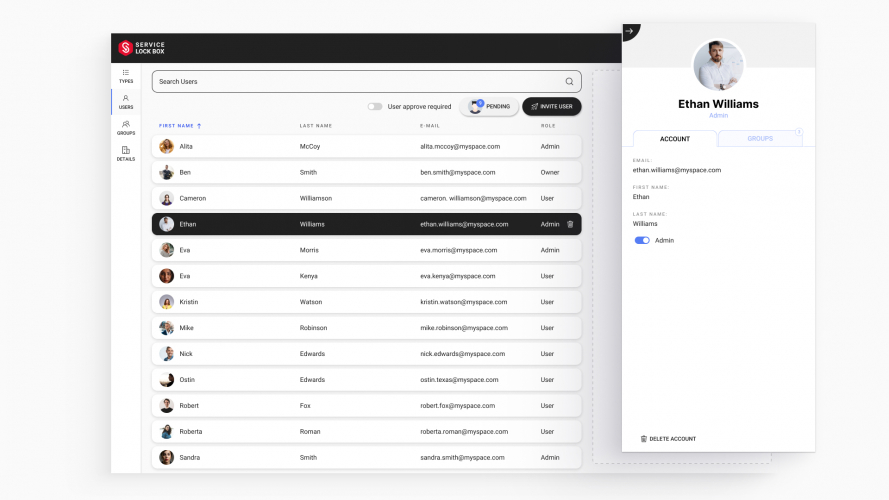The image size is (889, 500).
Task: Disable the Admin toggle for Ethan
Action: coord(642,240)
